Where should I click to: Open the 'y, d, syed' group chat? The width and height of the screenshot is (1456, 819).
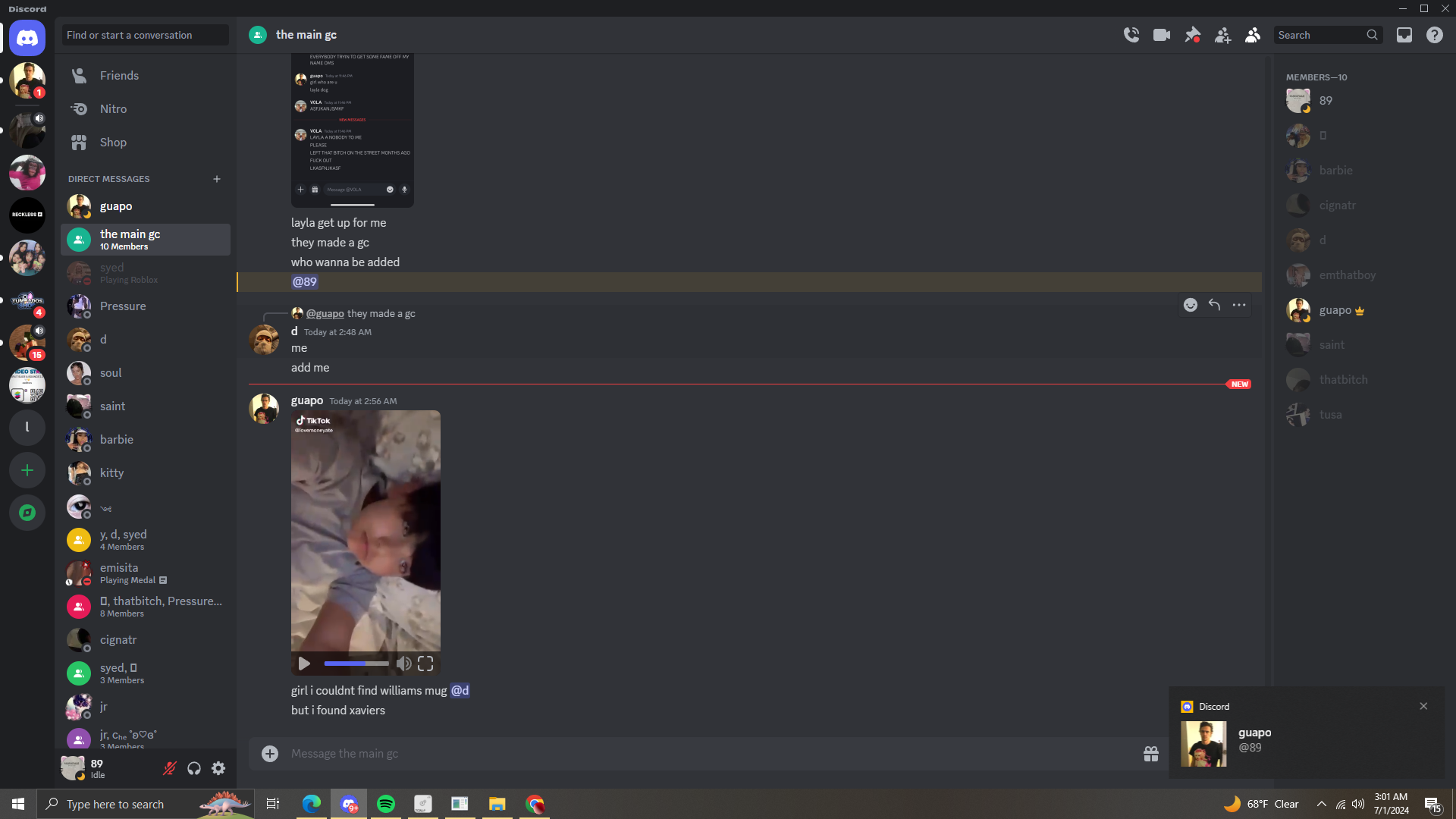[x=146, y=540]
